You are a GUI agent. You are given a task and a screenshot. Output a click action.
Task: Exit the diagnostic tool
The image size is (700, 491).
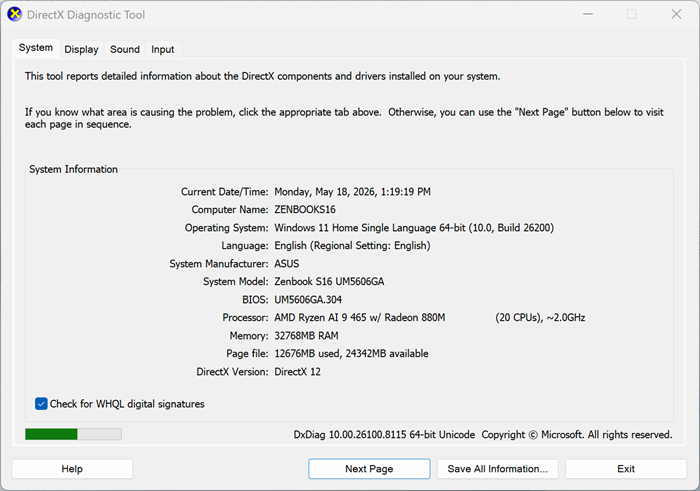click(x=626, y=469)
